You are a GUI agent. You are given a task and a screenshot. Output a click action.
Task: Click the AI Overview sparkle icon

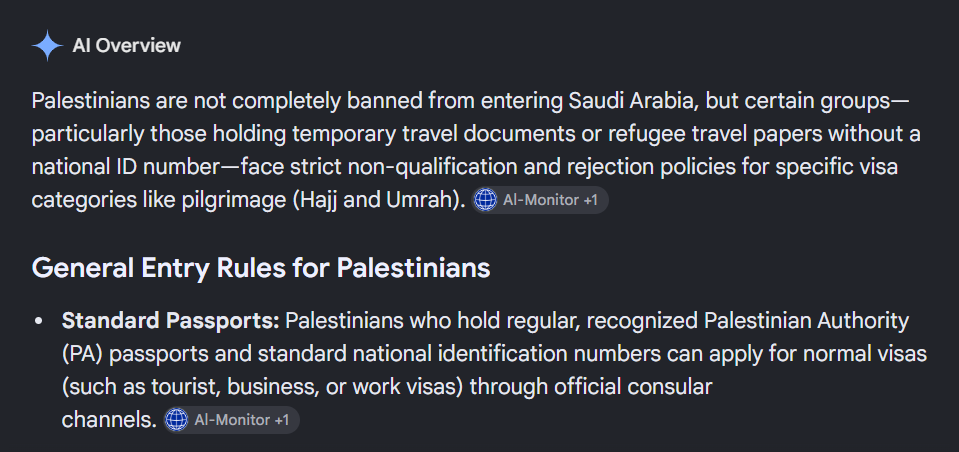coord(47,46)
